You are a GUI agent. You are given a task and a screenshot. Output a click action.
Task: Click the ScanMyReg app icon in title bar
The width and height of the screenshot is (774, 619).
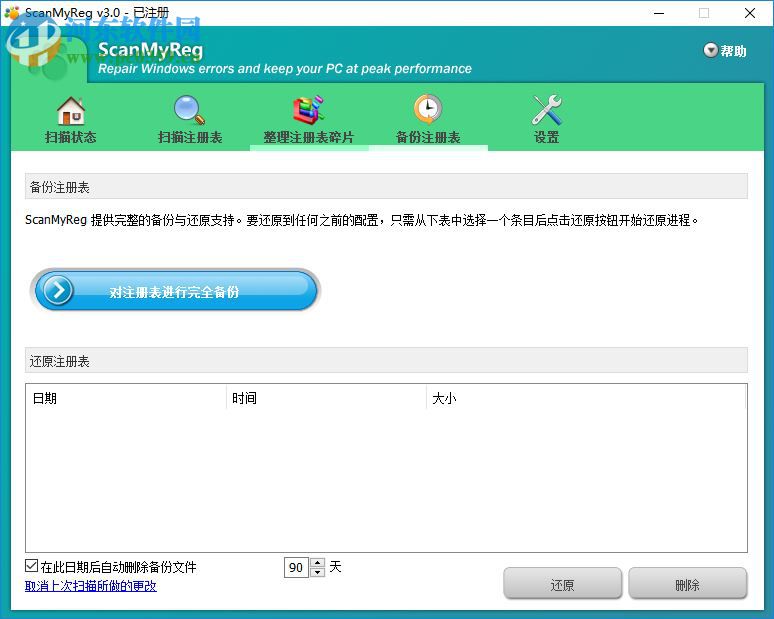pos(12,12)
